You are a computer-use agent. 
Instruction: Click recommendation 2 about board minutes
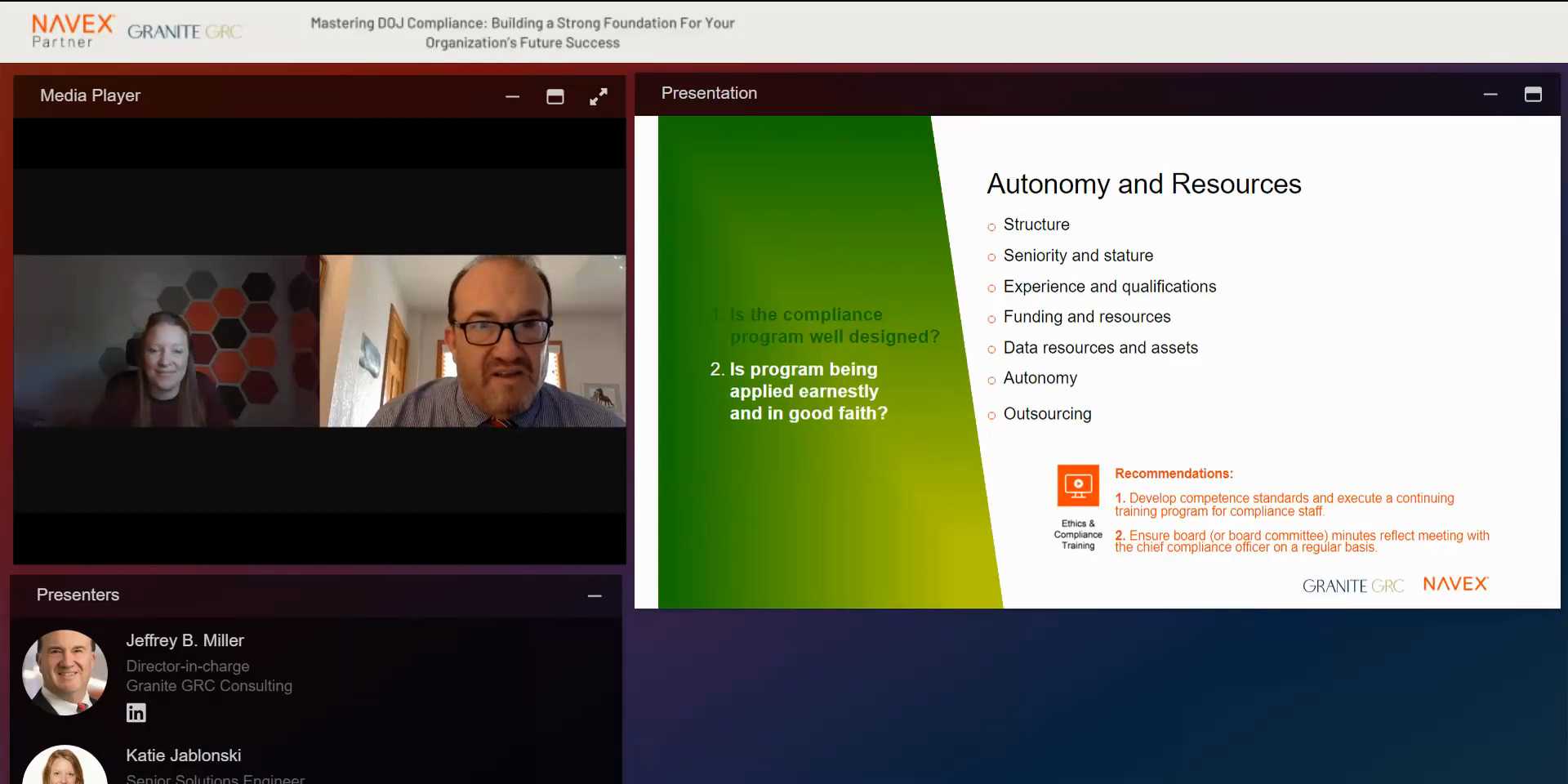click(1302, 541)
